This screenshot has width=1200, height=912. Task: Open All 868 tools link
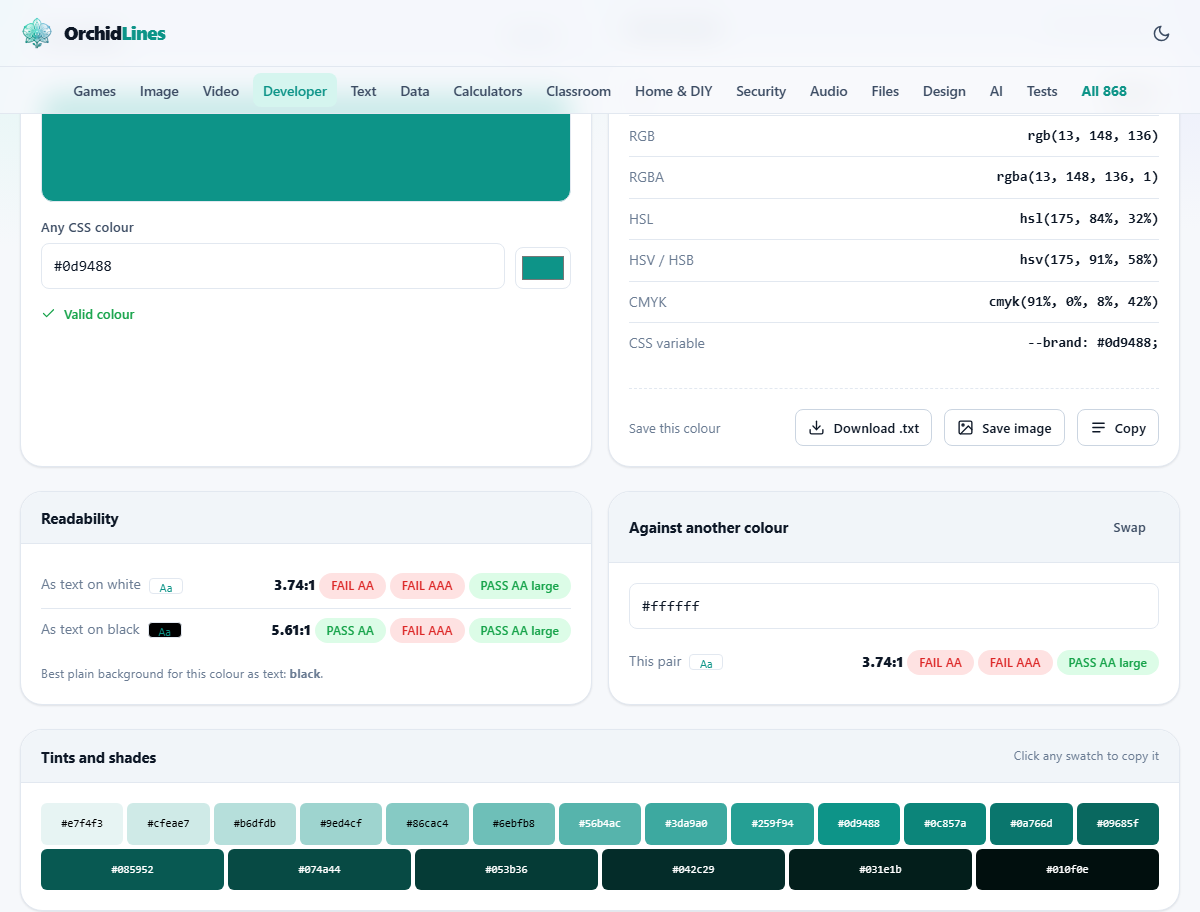(x=1104, y=91)
